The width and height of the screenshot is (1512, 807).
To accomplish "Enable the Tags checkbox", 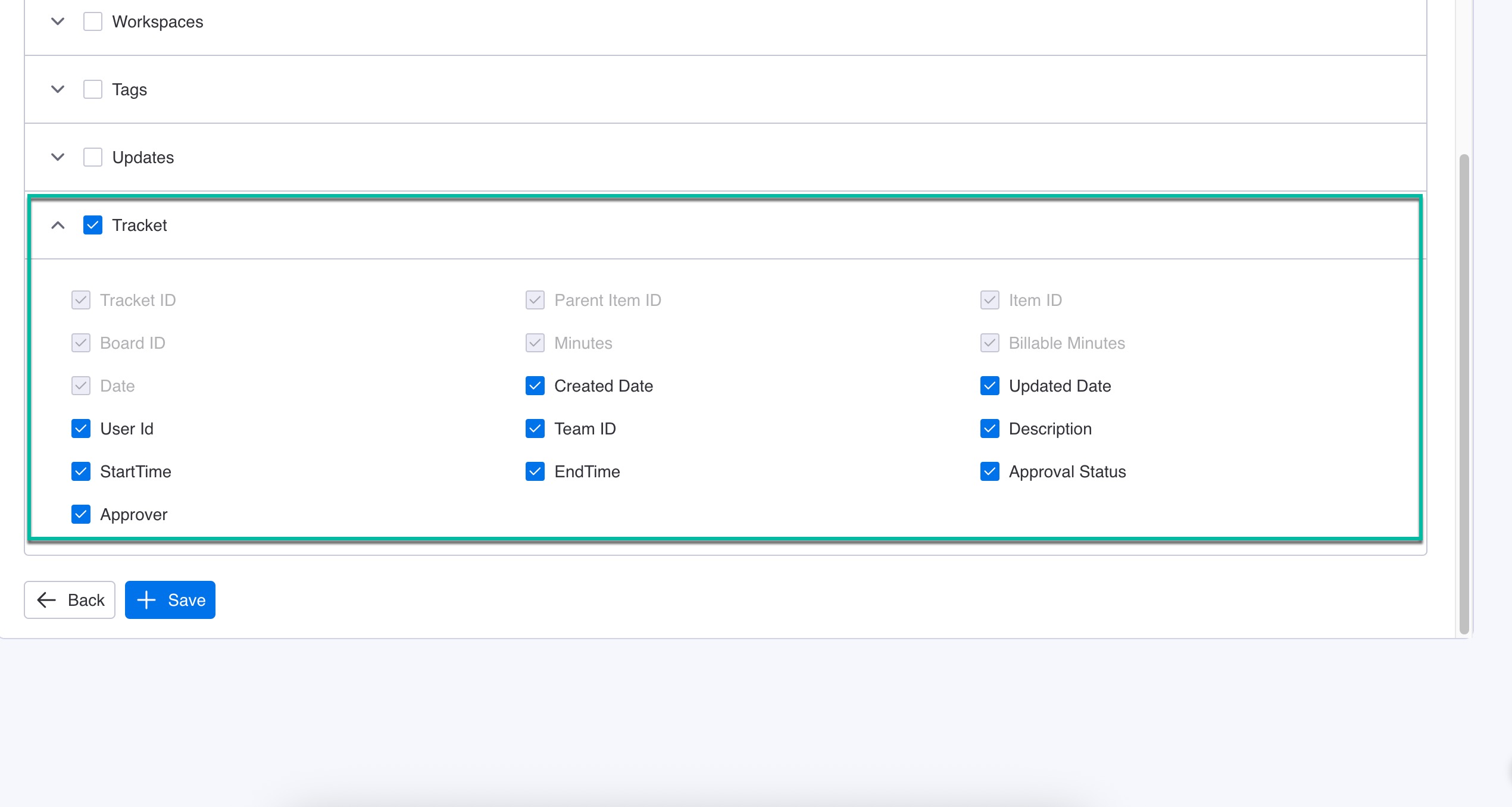I will click(93, 89).
